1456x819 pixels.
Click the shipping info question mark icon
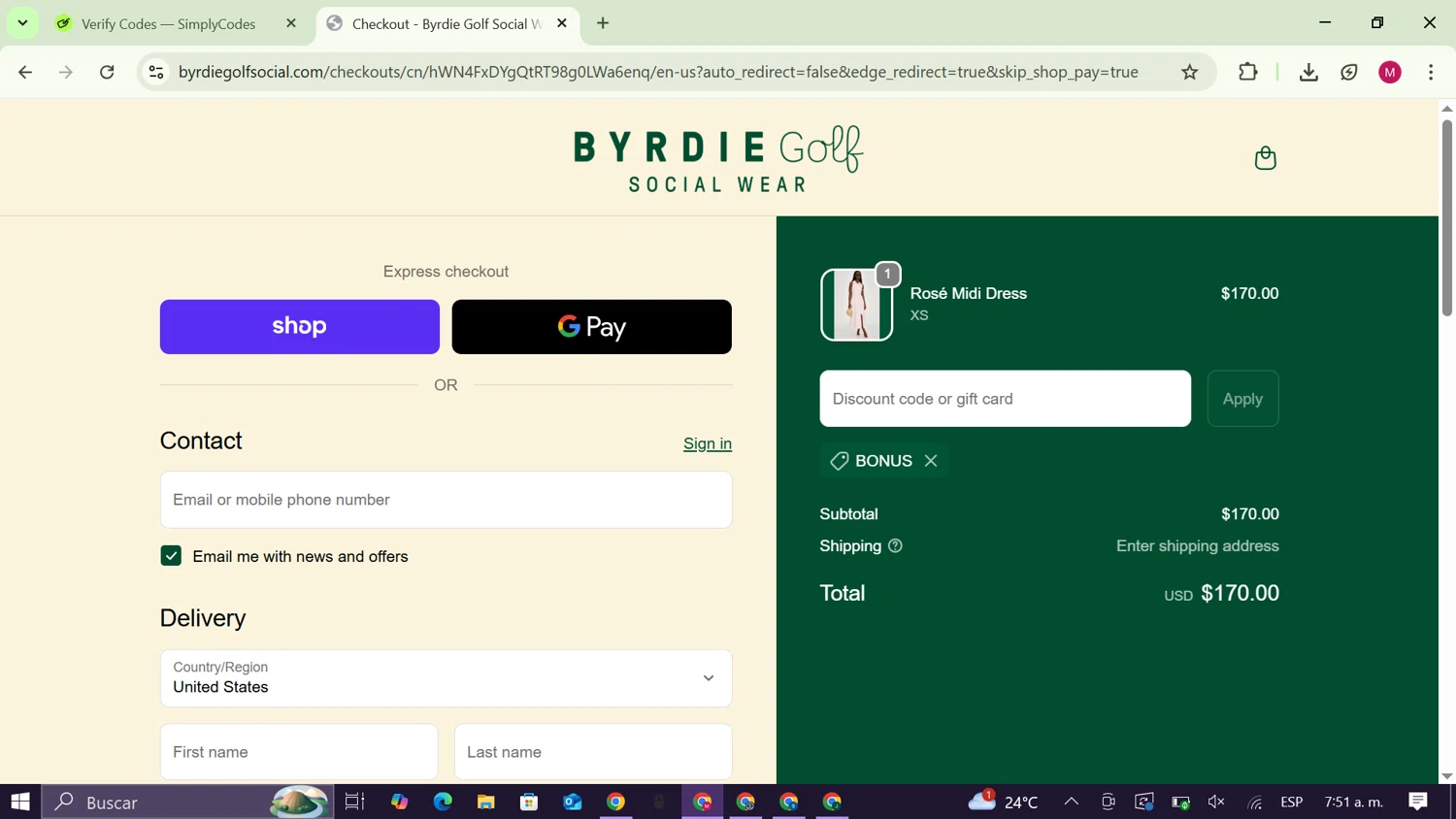(895, 546)
